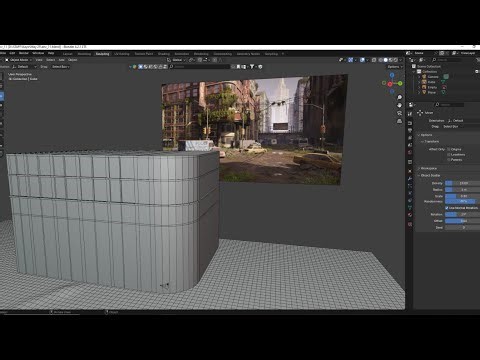Open the Orientation Default dropdown in properties

click(x=463, y=120)
